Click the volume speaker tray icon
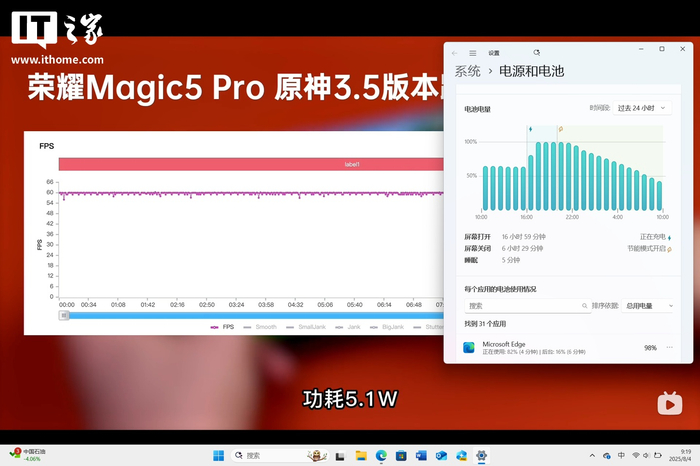The height and width of the screenshot is (466, 700). tap(646, 455)
